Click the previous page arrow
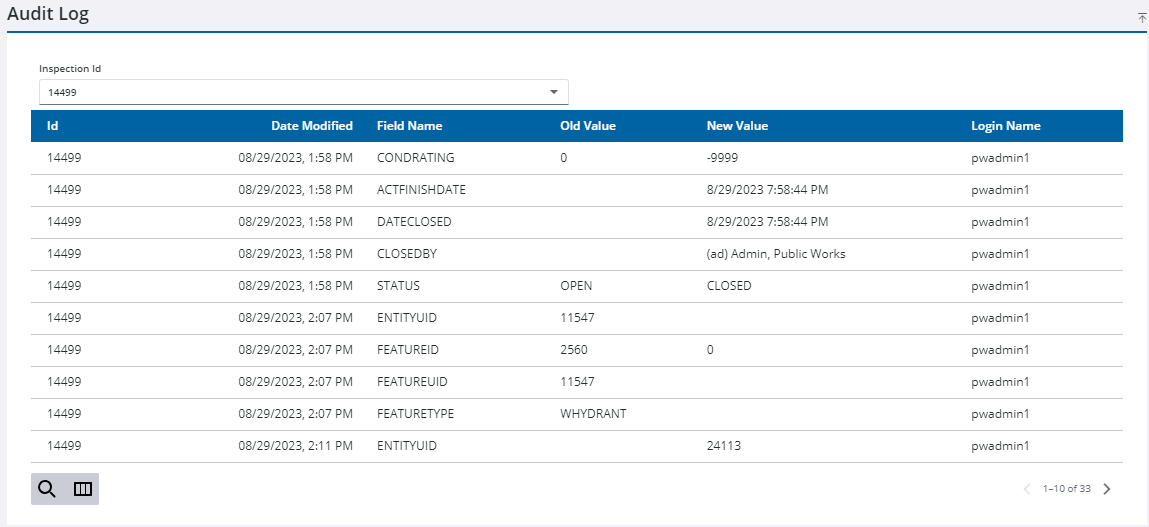1149x527 pixels. click(1027, 489)
